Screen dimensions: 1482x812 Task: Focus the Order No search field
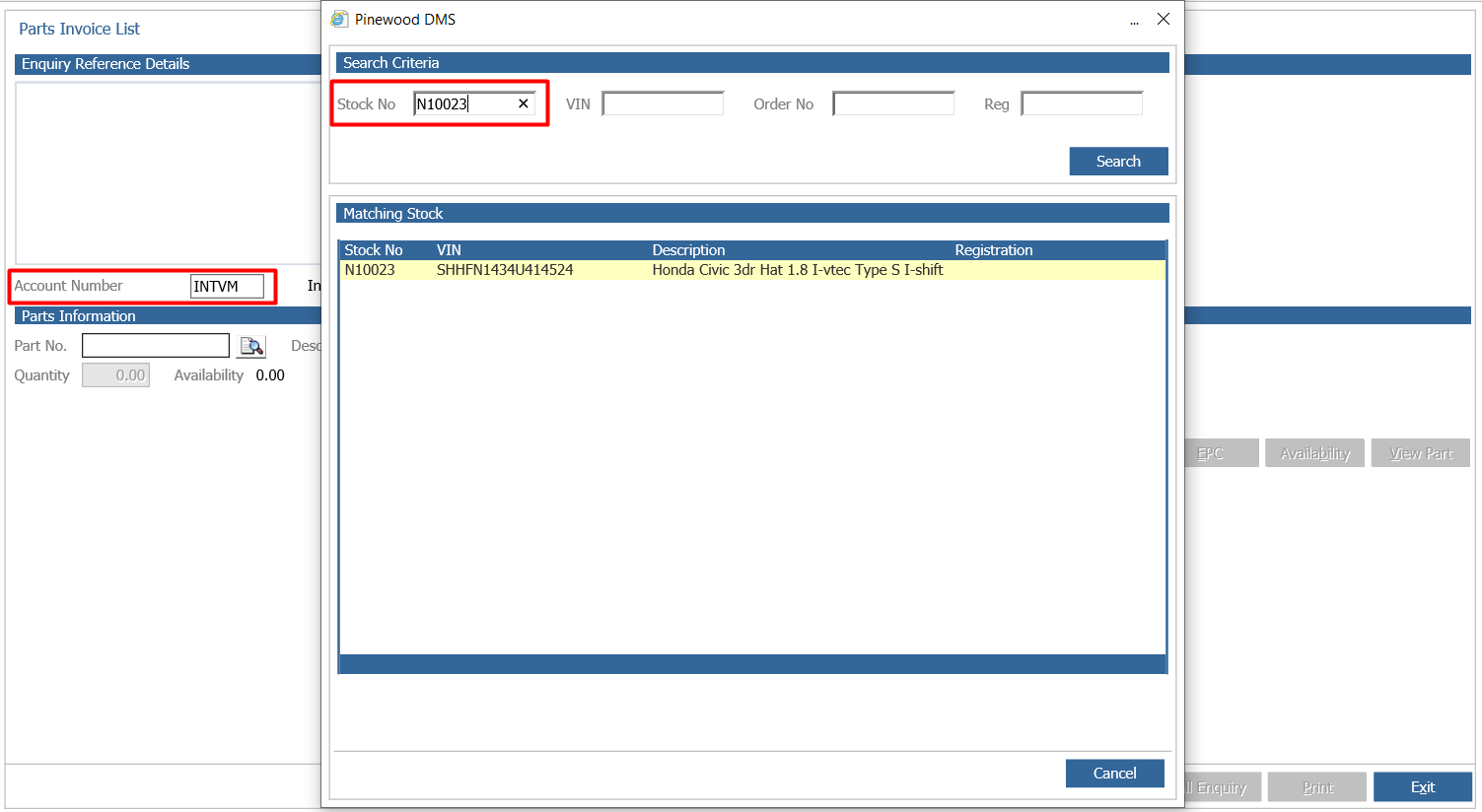(893, 103)
